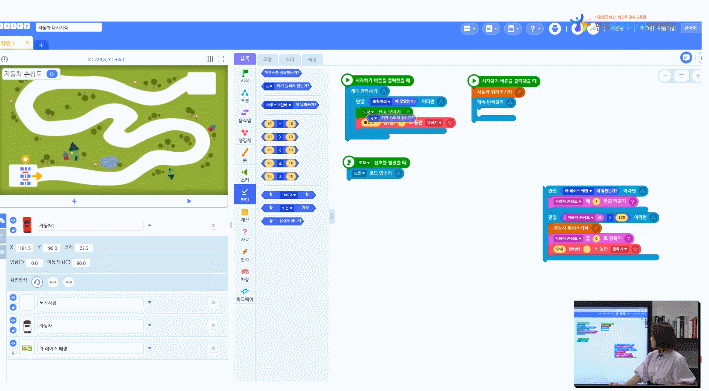Run the project with the play button
The height and width of the screenshot is (391, 709).
point(189,201)
